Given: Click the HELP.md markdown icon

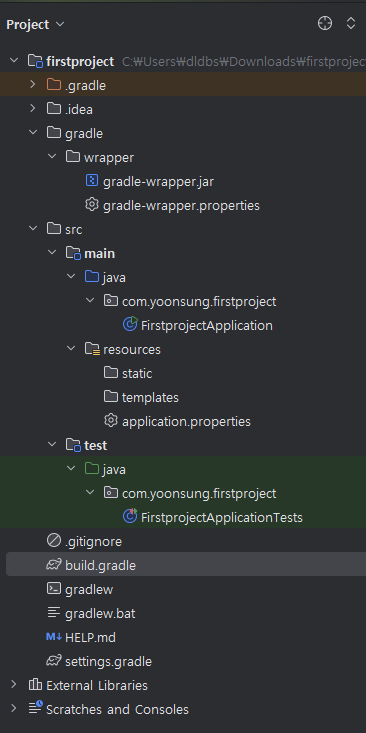Looking at the screenshot, I should pos(54,637).
